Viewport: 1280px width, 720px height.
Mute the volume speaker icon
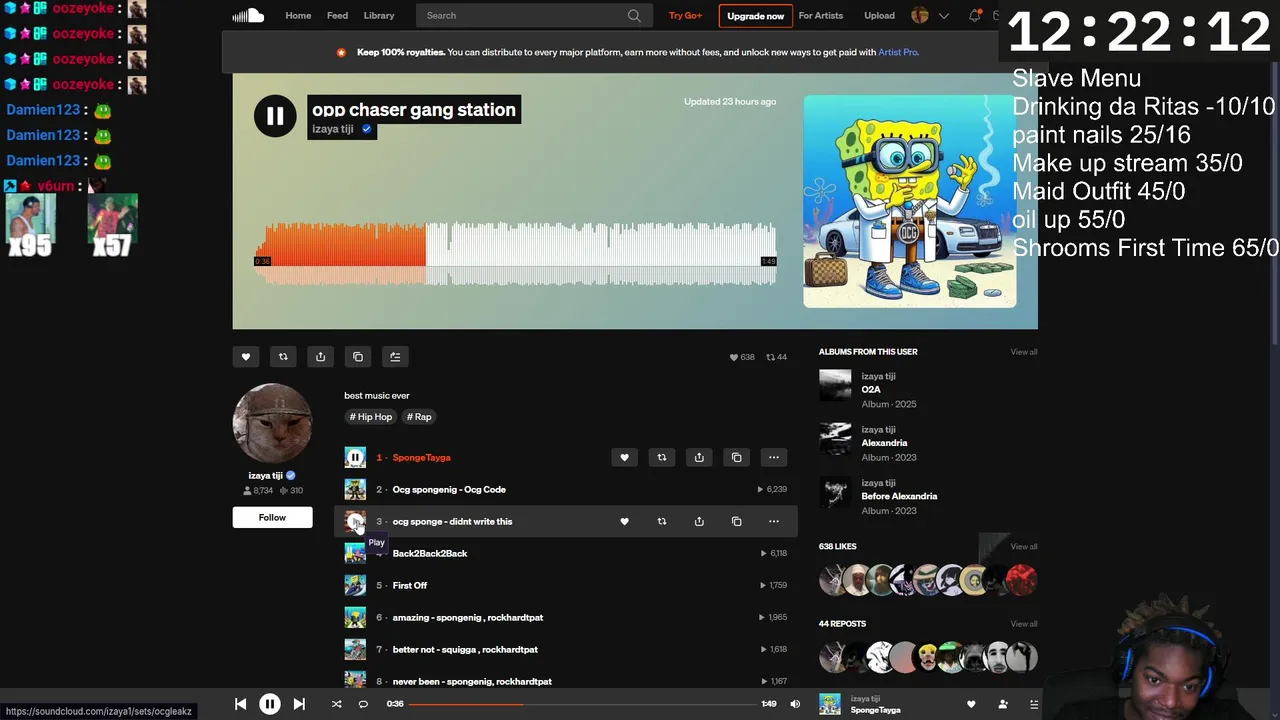pos(795,704)
